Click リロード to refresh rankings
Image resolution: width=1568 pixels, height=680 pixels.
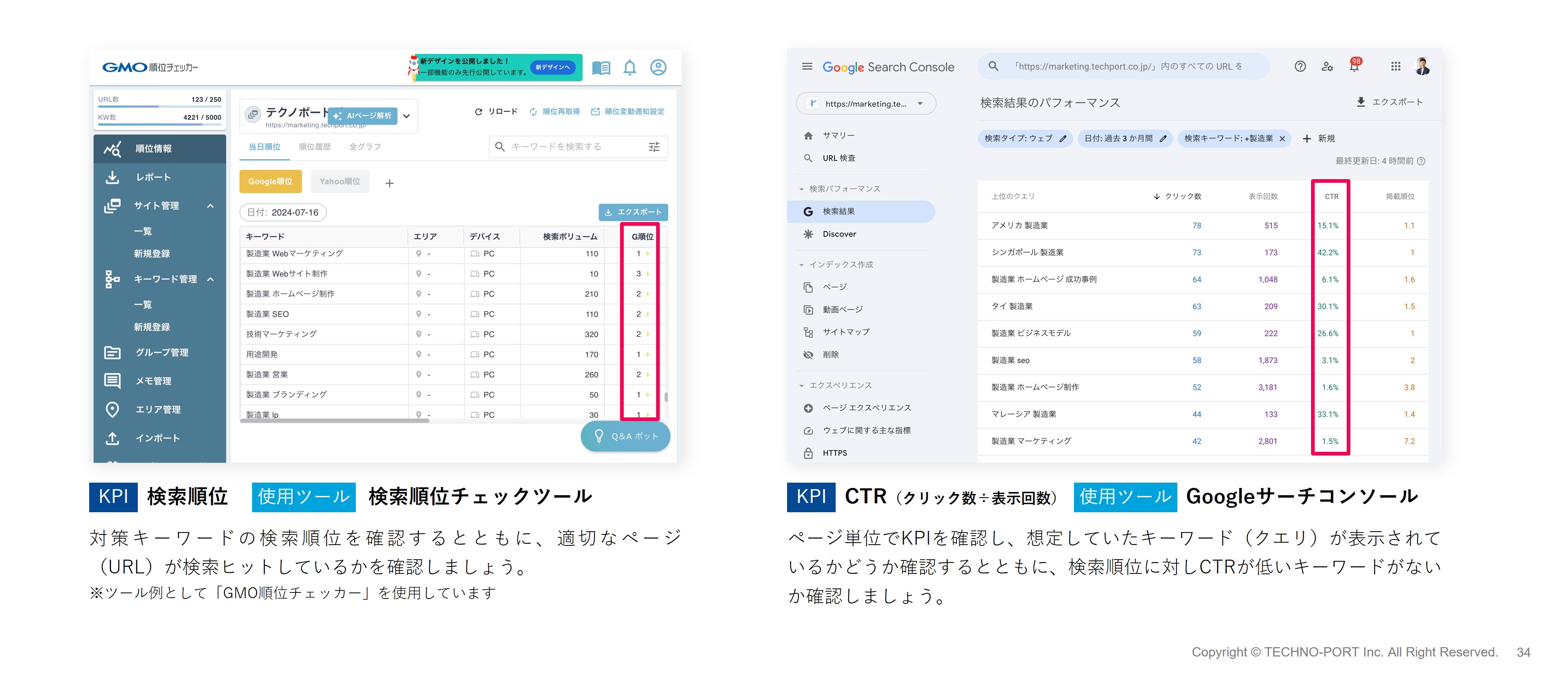click(x=496, y=111)
